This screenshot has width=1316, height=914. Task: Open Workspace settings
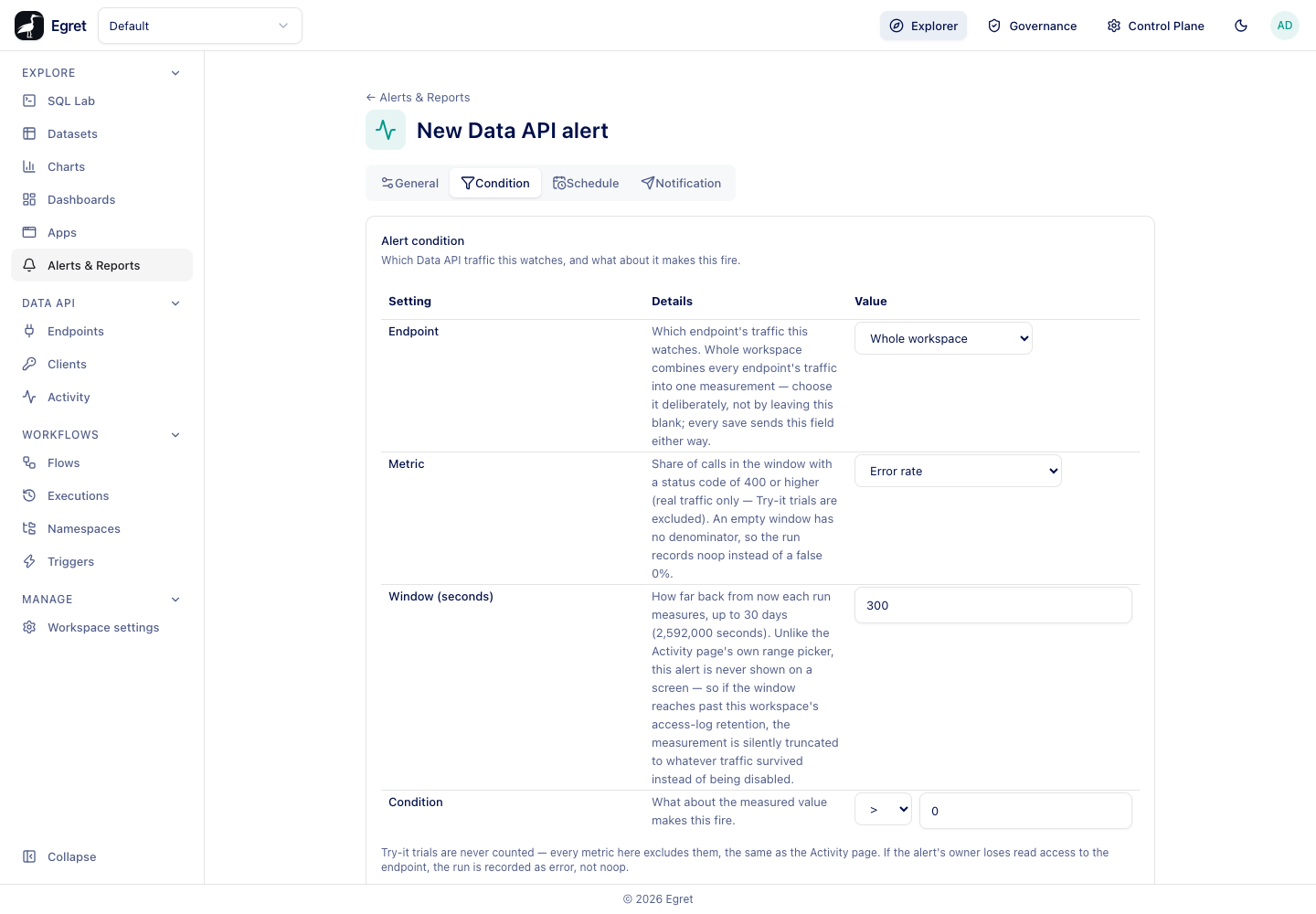tap(101, 627)
